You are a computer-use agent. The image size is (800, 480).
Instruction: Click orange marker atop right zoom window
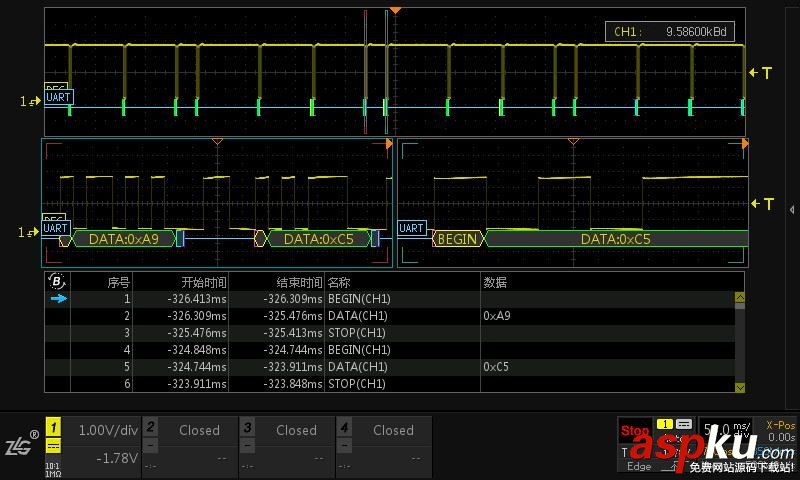point(573,141)
